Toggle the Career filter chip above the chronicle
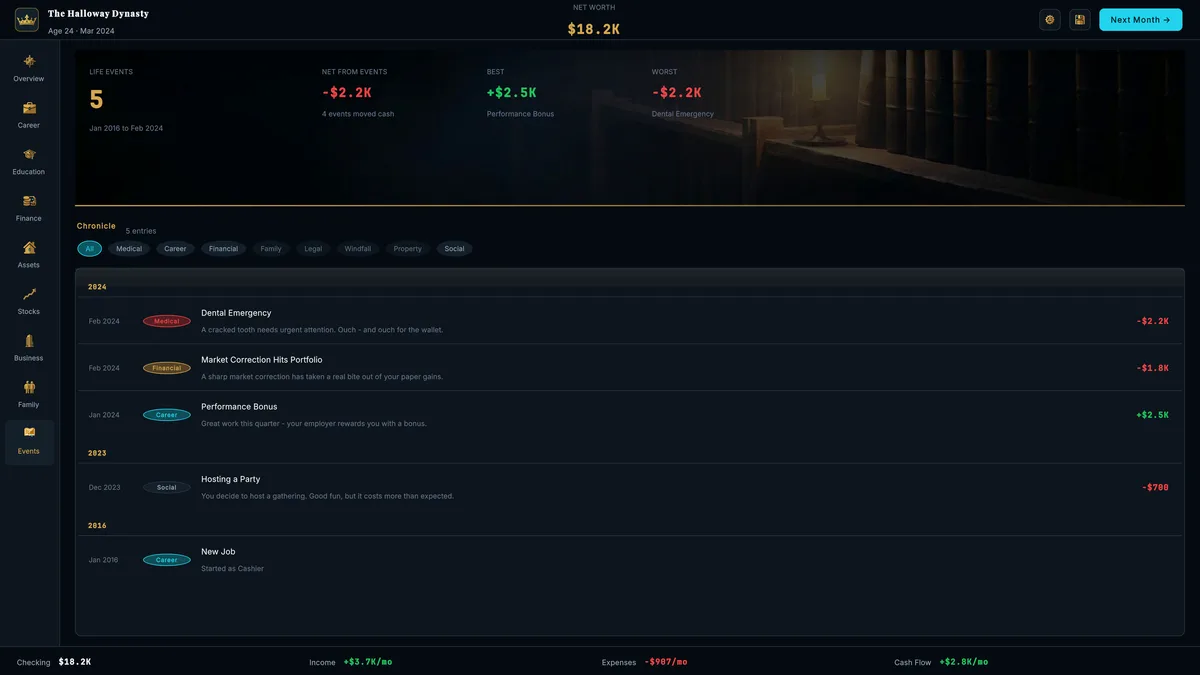Viewport: 1200px width, 675px height. pos(175,249)
